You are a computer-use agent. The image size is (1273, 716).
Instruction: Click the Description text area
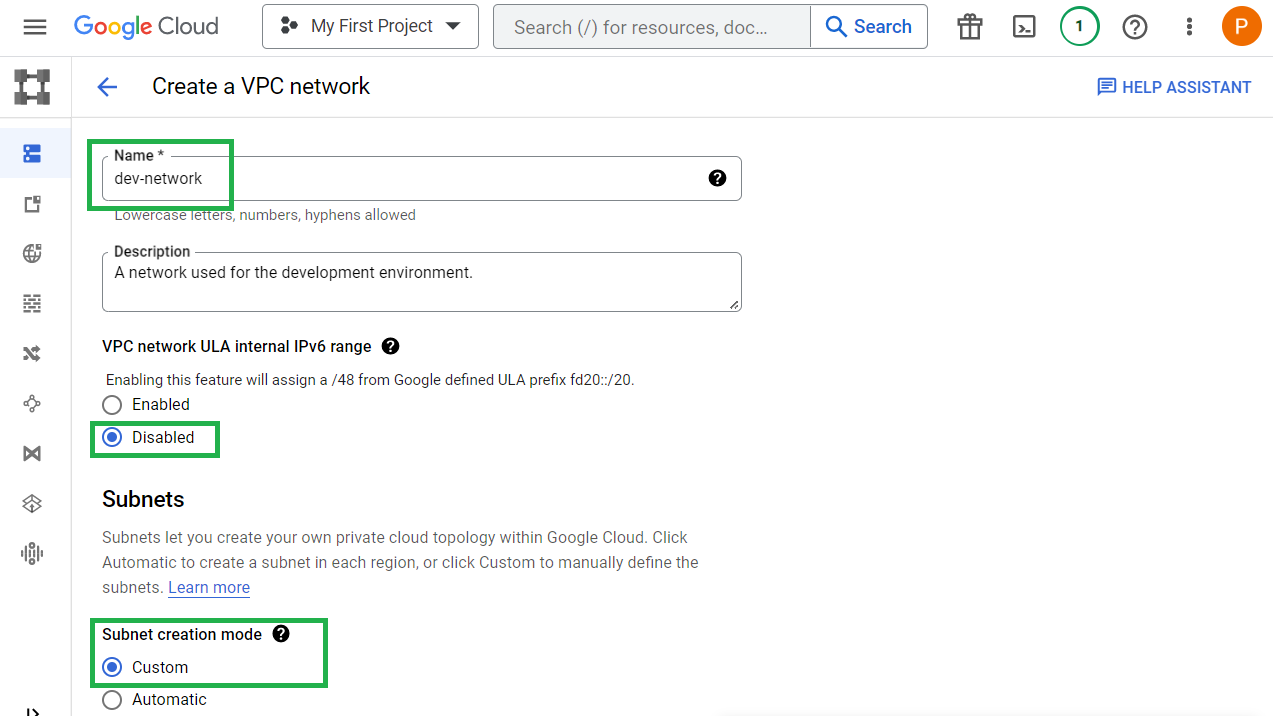[x=420, y=283]
